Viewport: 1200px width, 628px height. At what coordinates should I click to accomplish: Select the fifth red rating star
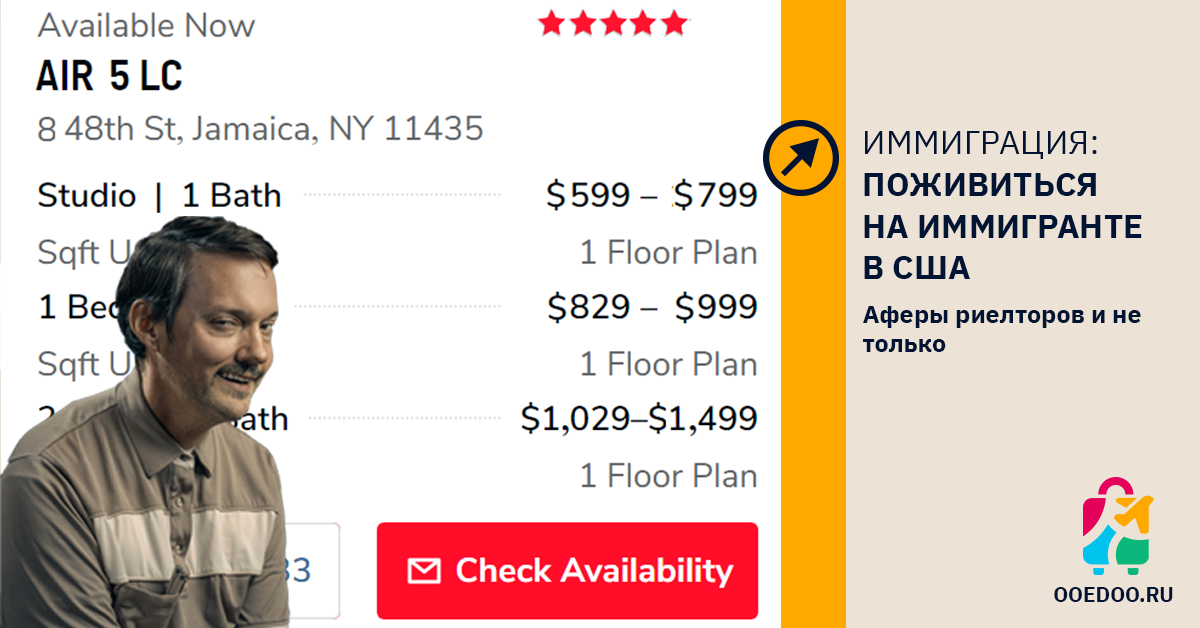coord(675,23)
